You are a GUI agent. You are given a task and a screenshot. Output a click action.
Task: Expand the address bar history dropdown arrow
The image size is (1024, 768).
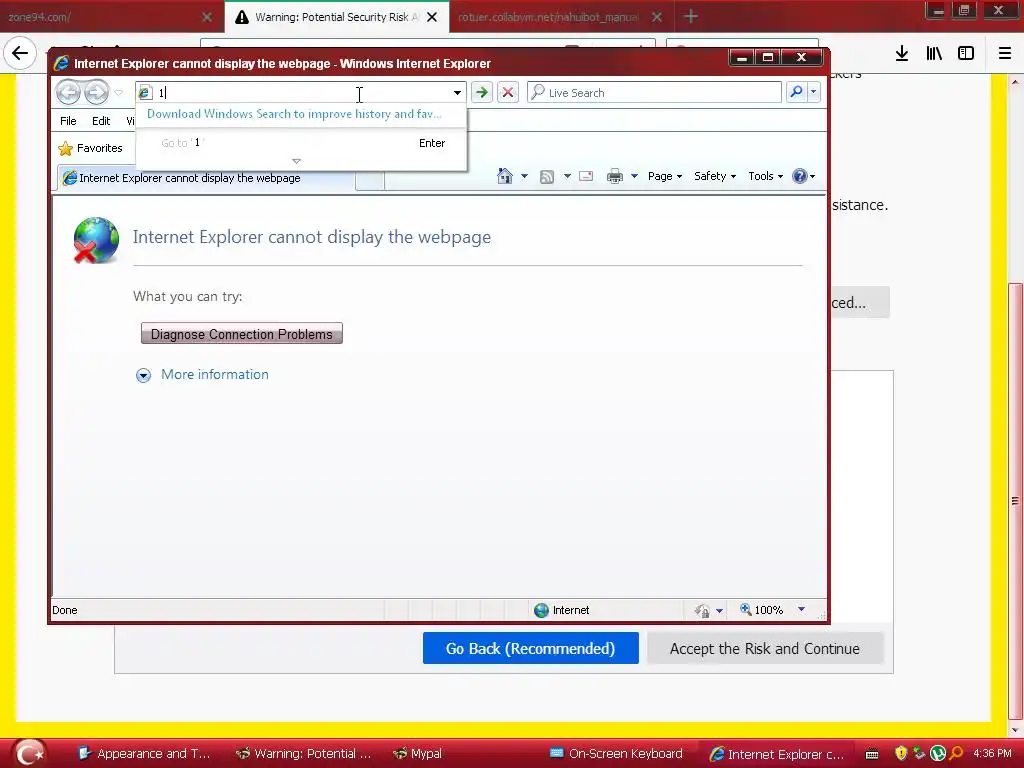point(457,93)
